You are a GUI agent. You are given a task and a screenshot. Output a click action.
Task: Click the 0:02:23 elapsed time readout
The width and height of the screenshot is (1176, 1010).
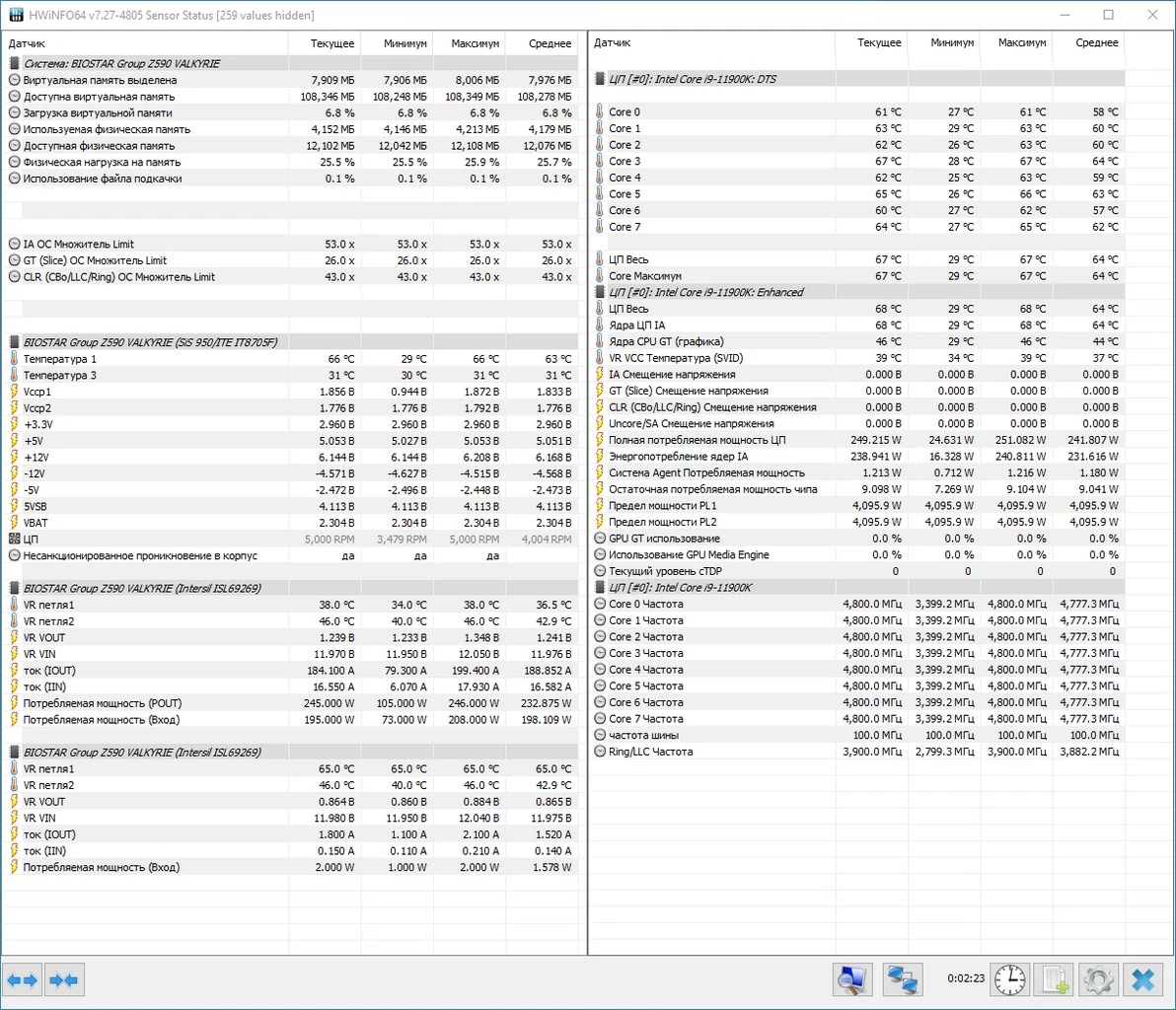[966, 978]
